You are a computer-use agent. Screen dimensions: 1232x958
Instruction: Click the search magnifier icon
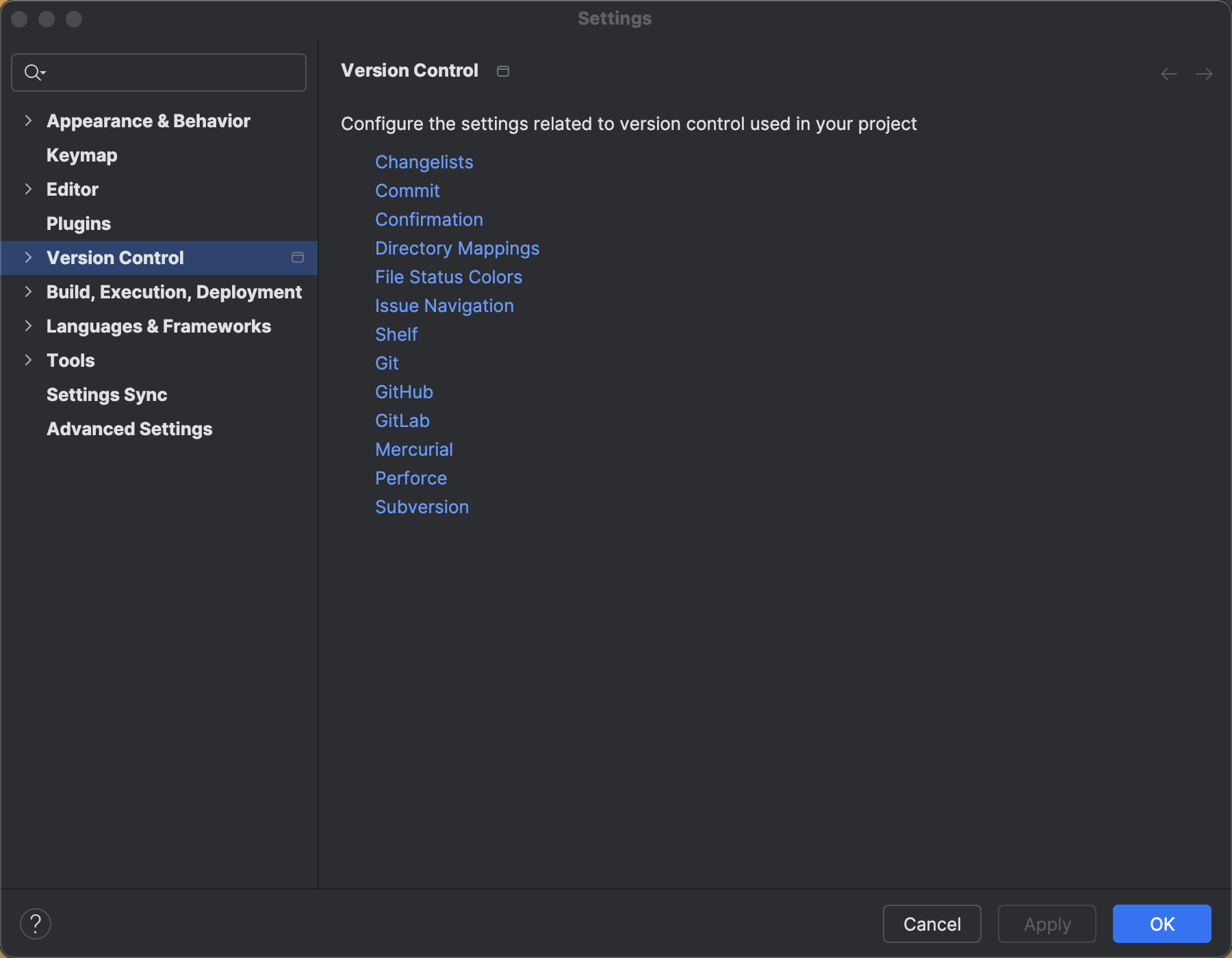[x=33, y=73]
